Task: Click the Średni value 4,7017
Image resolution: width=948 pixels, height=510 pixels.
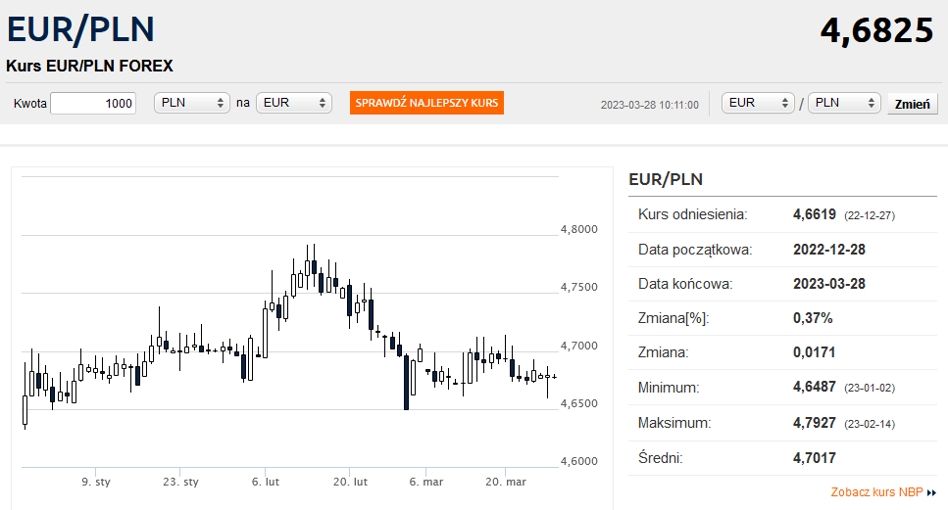Action: pyautogui.click(x=814, y=458)
